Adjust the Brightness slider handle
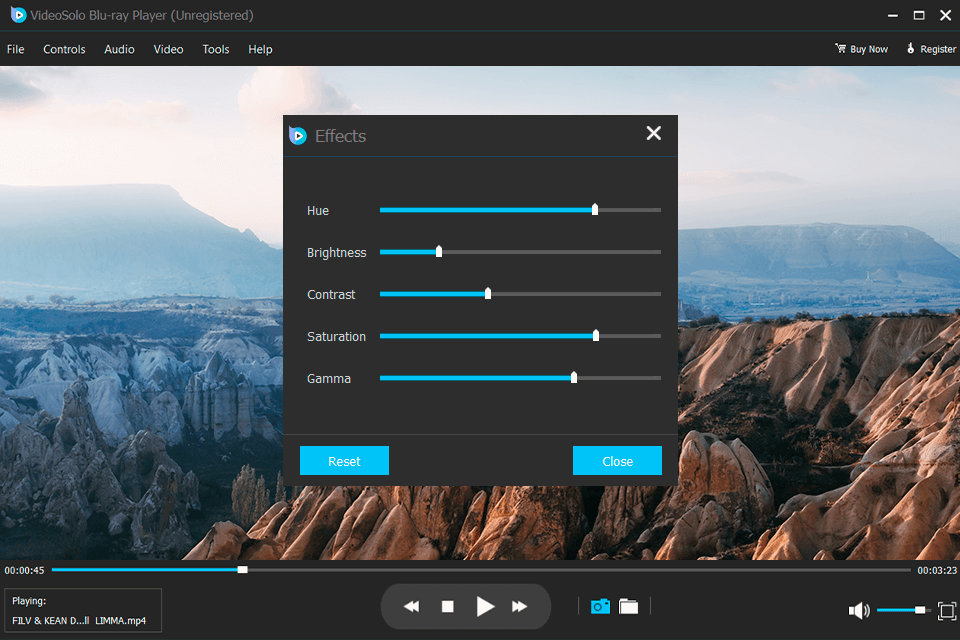Viewport: 960px width, 640px height. pyautogui.click(x=438, y=251)
